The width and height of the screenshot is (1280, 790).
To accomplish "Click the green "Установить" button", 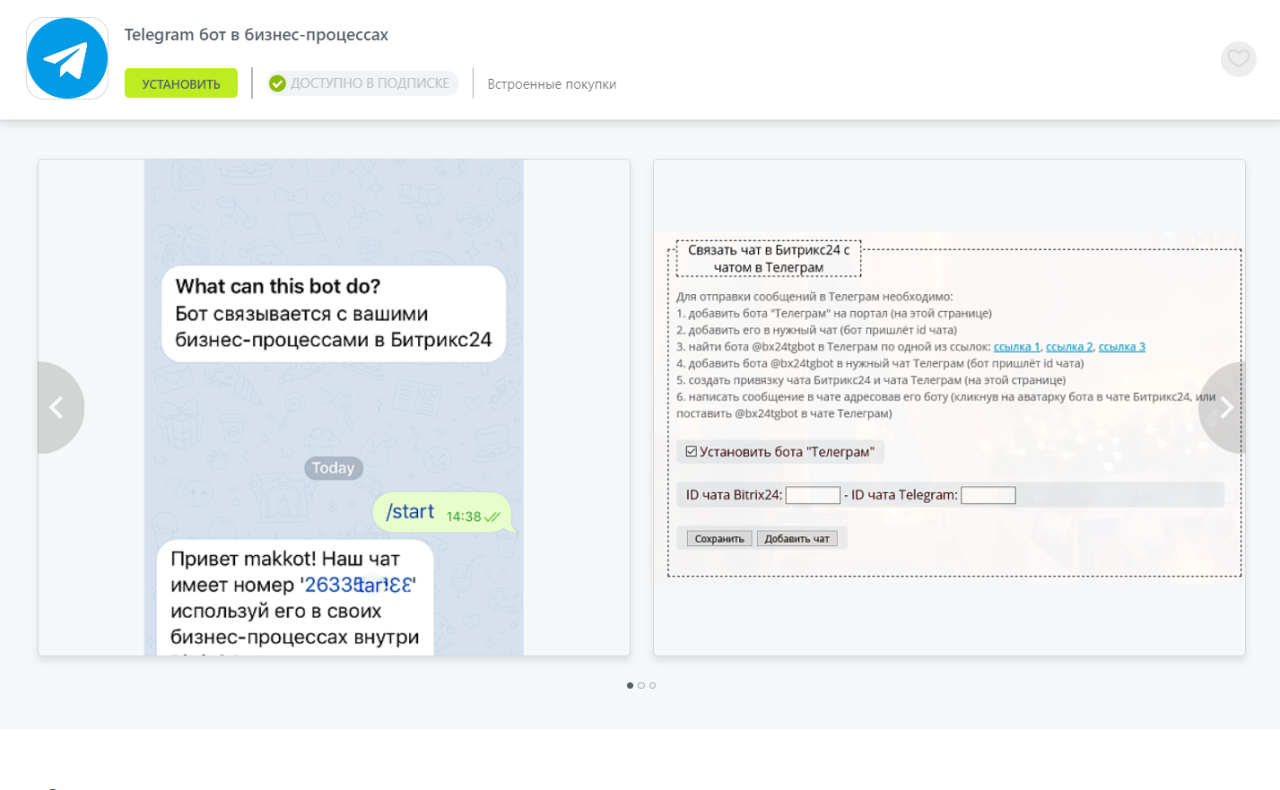I will tap(181, 84).
